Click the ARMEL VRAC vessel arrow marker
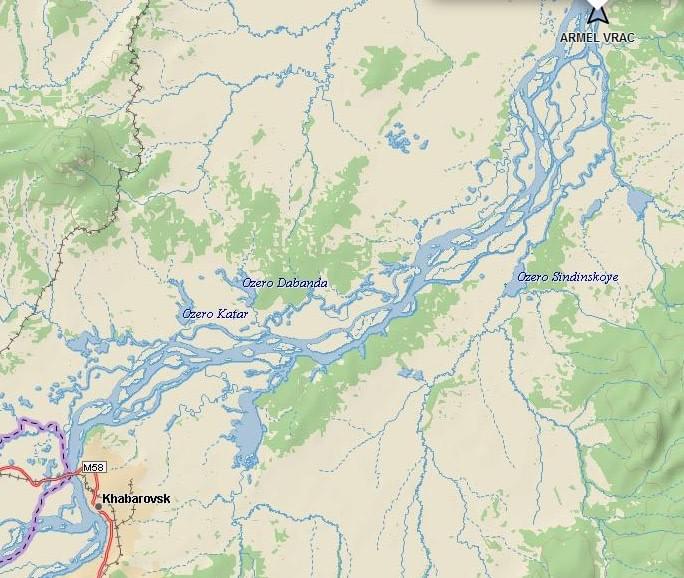 point(598,13)
